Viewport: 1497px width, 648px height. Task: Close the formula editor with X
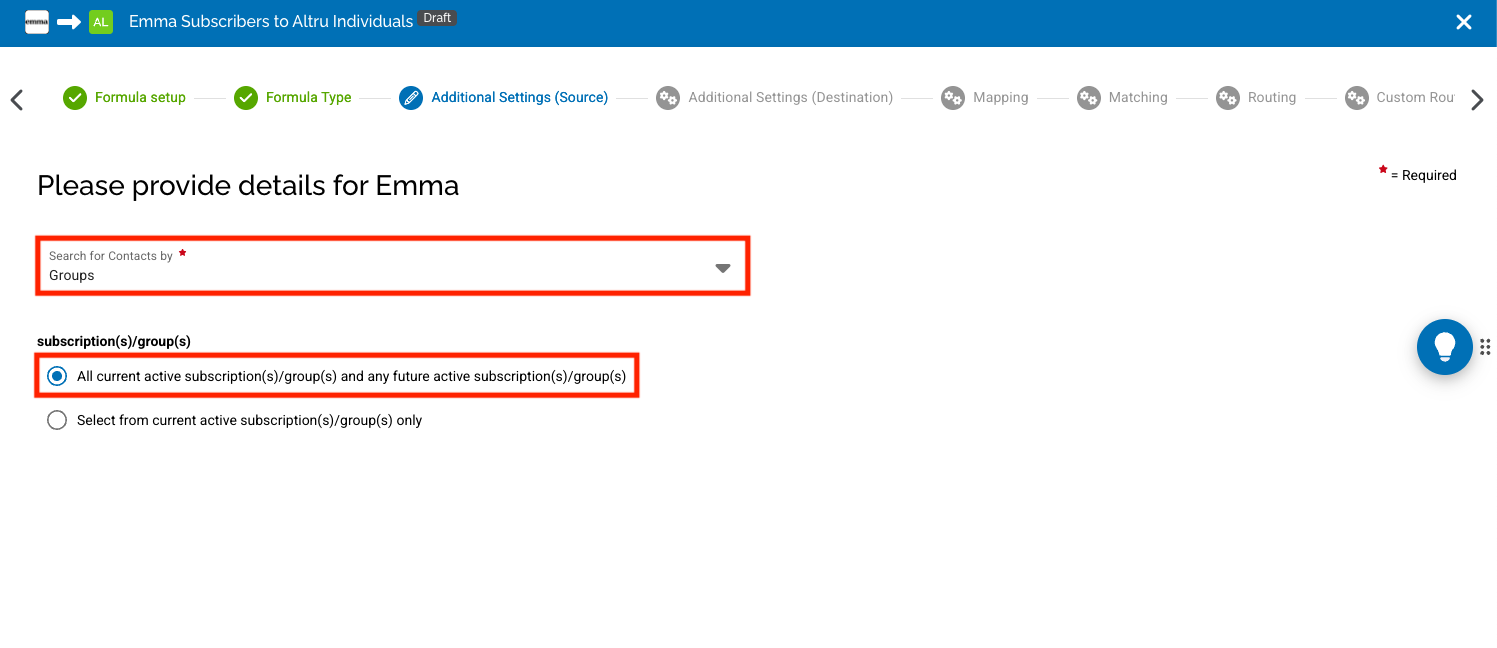click(1464, 22)
